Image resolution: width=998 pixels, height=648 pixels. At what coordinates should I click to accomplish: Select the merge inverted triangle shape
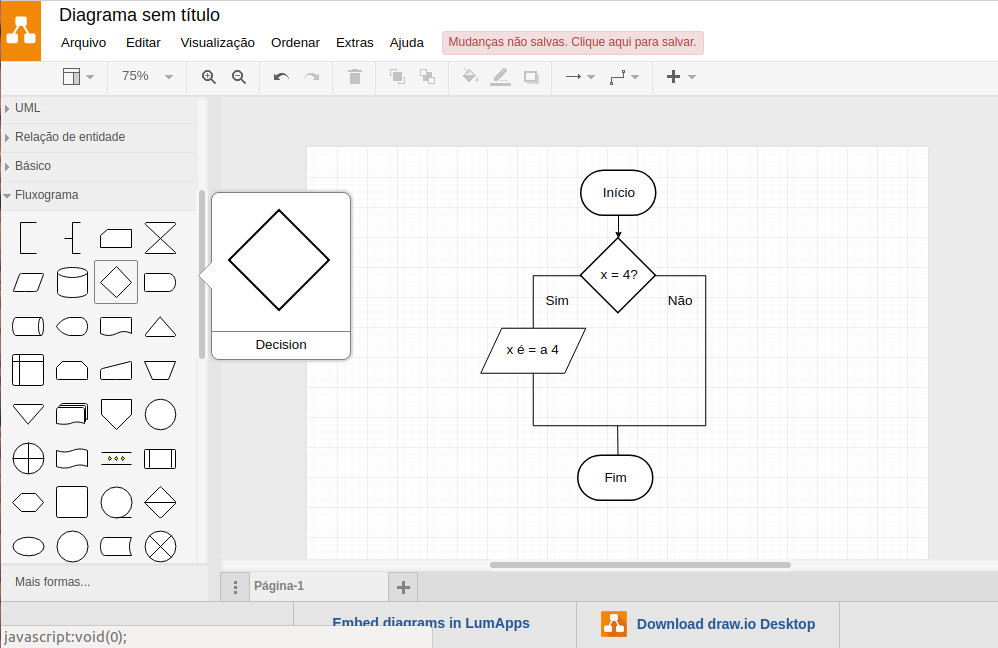[x=29, y=414]
